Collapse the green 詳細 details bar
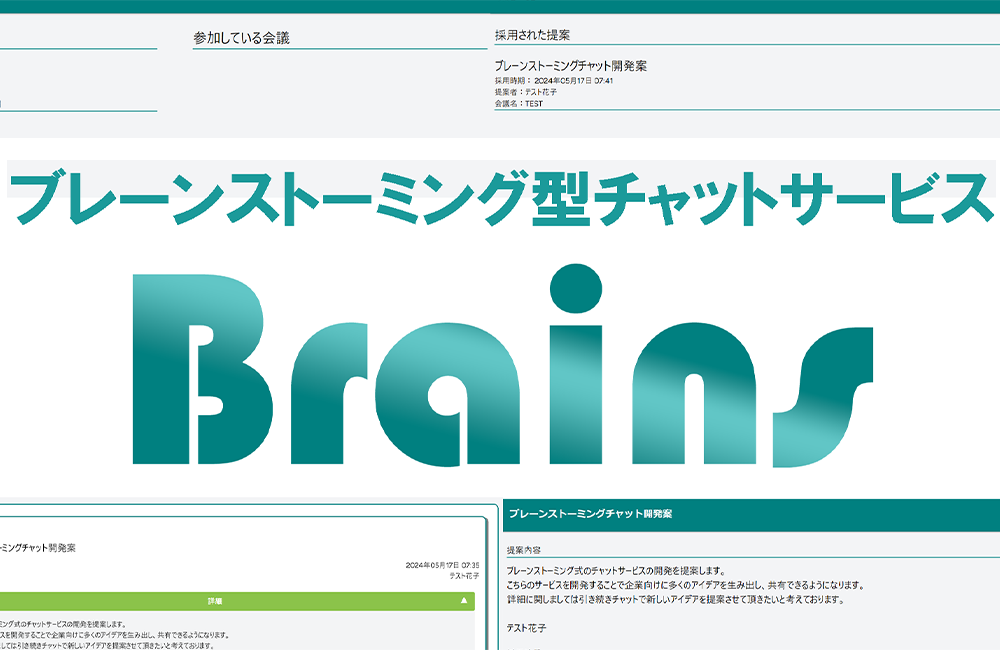1000x650 pixels. [x=237, y=601]
